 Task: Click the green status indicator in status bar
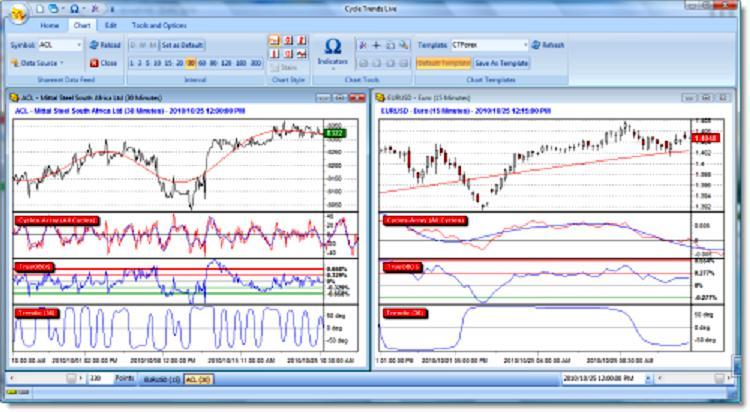click(11, 392)
